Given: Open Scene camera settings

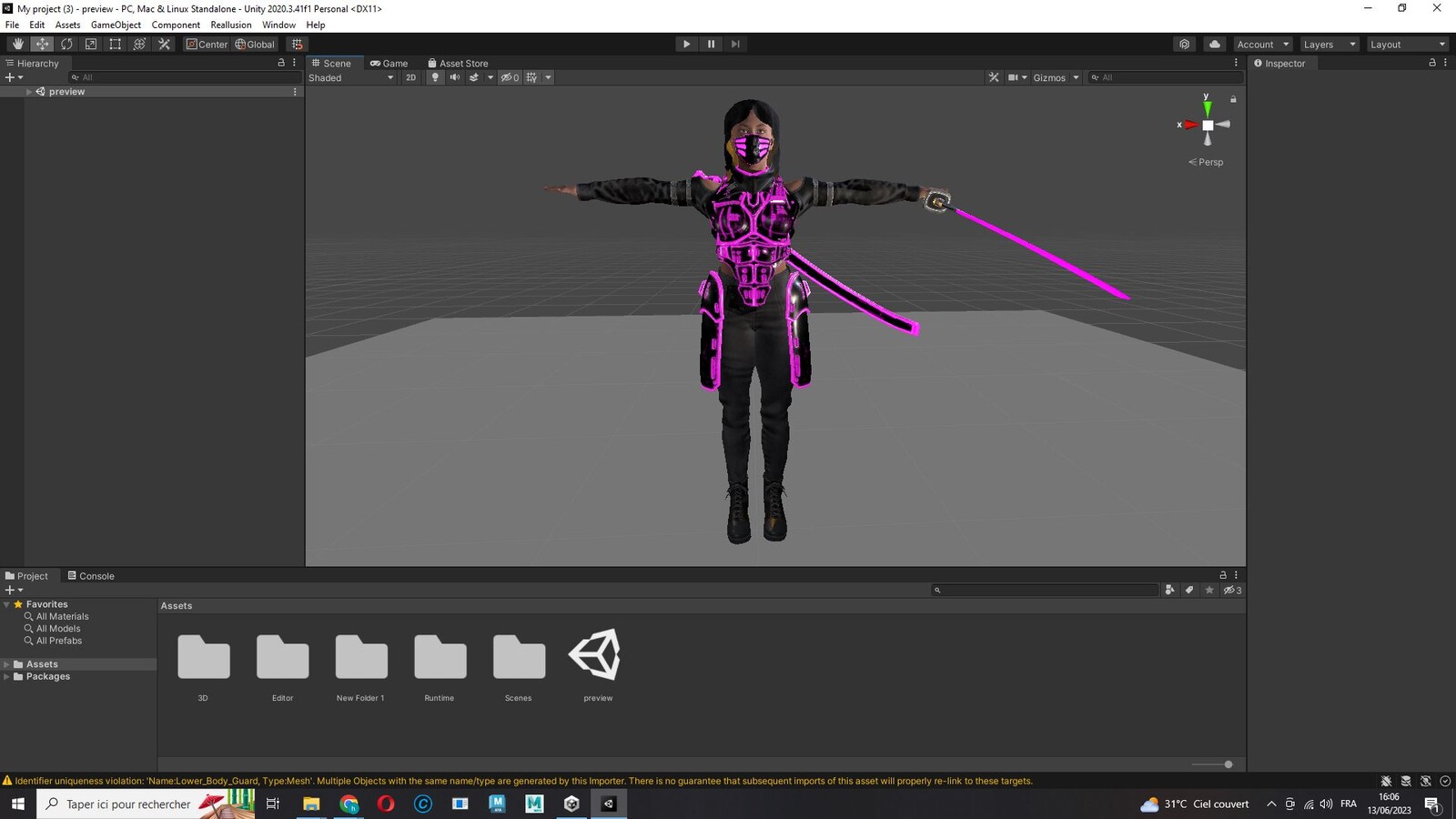Looking at the screenshot, I should tap(1016, 77).
